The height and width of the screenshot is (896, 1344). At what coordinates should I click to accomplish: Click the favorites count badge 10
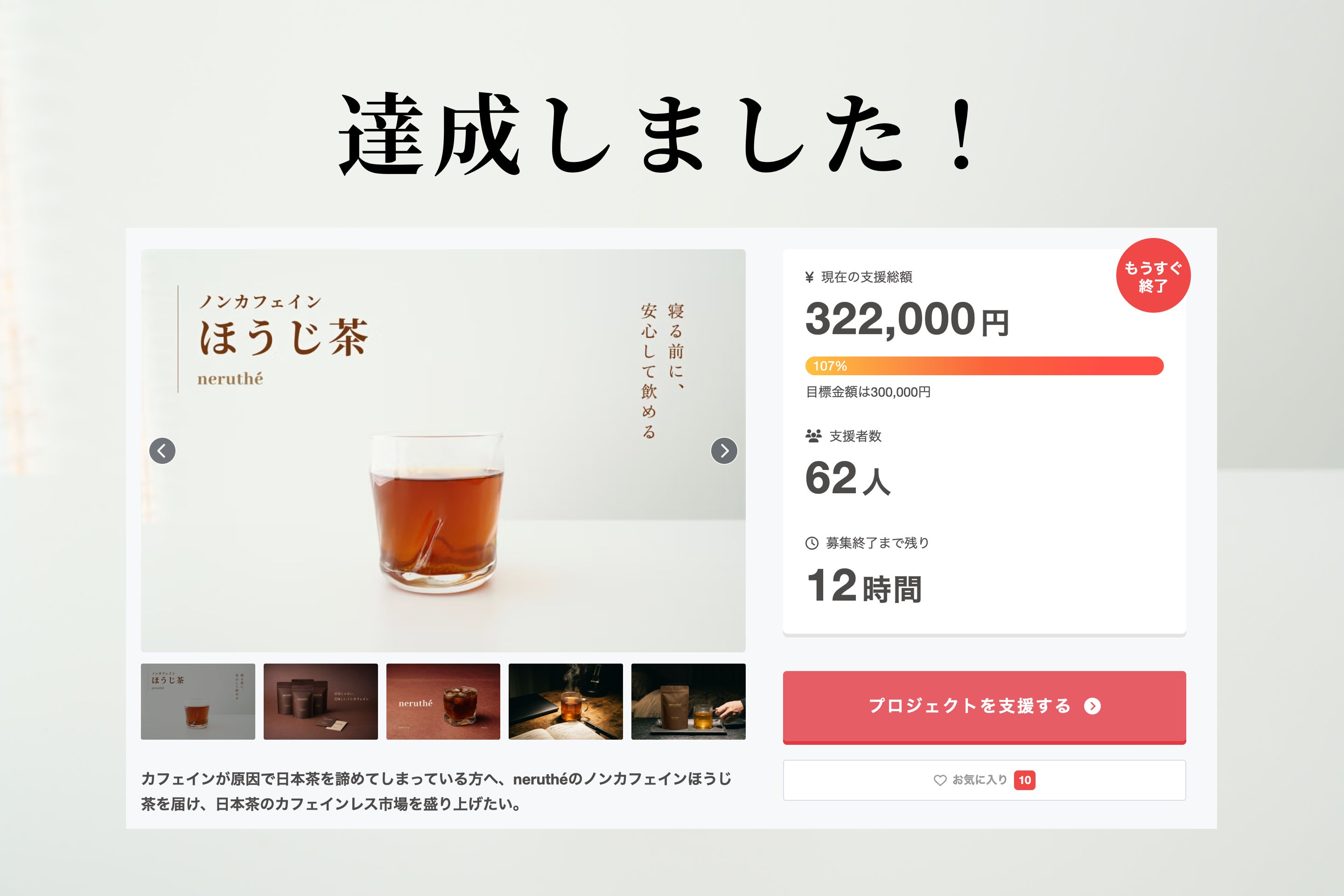tap(1025, 780)
